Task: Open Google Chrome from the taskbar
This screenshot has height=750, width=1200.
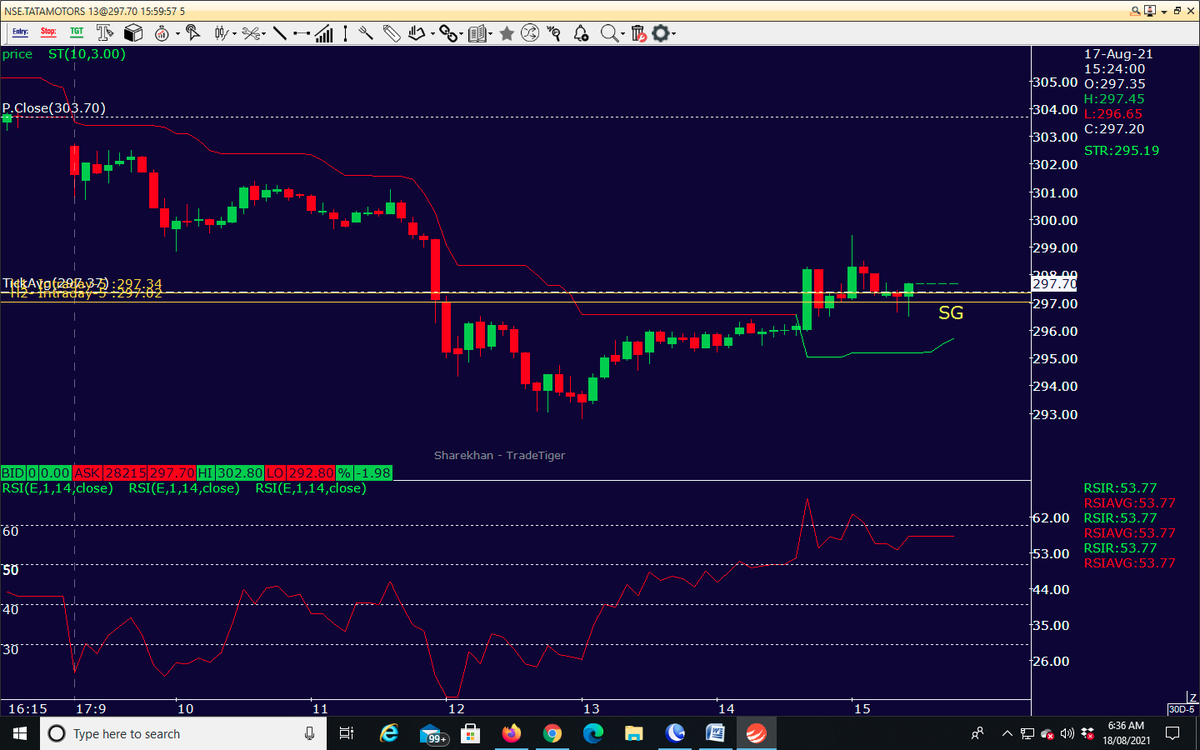Action: (x=552, y=733)
